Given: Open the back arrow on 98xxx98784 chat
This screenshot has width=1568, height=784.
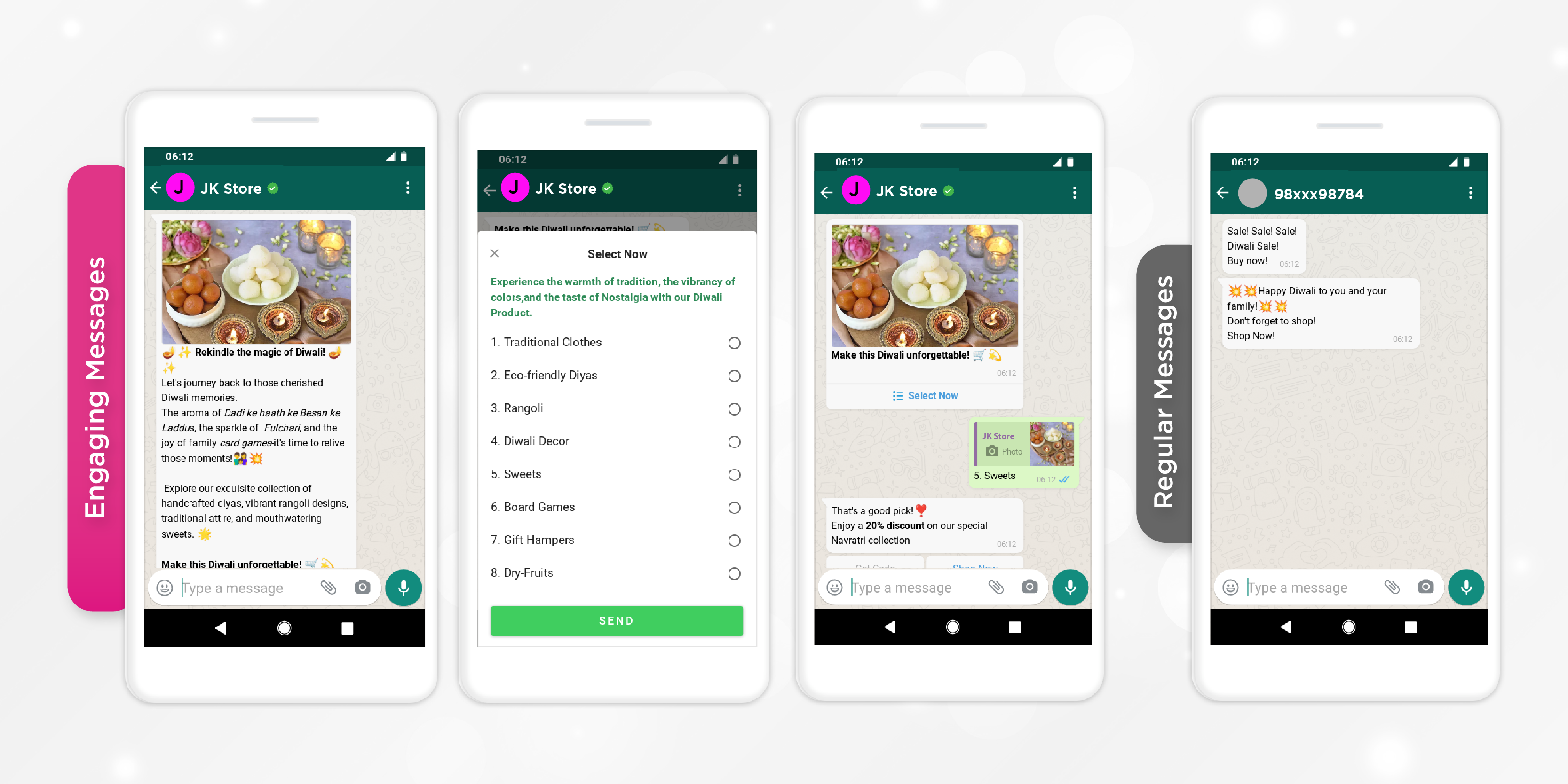Looking at the screenshot, I should 1225,190.
